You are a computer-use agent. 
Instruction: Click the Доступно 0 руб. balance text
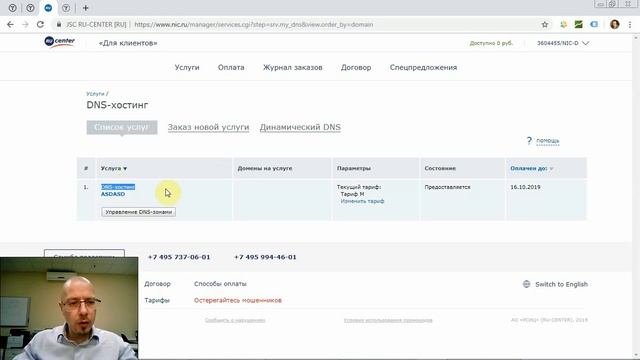pyautogui.click(x=491, y=43)
